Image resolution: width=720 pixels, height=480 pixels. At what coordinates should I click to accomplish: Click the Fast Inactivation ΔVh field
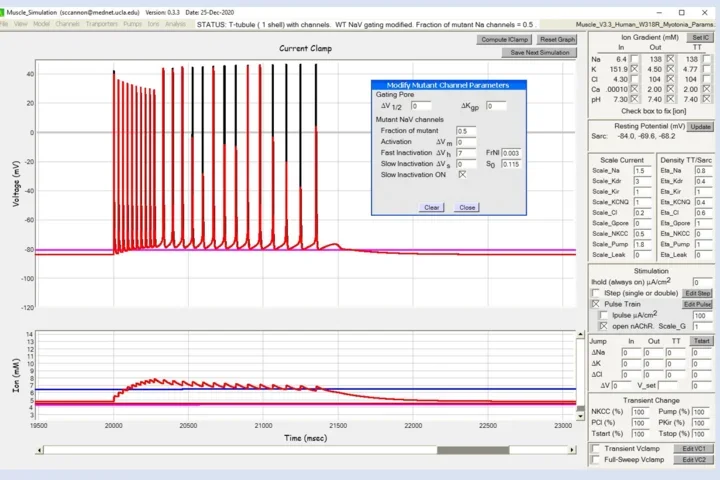(x=466, y=153)
